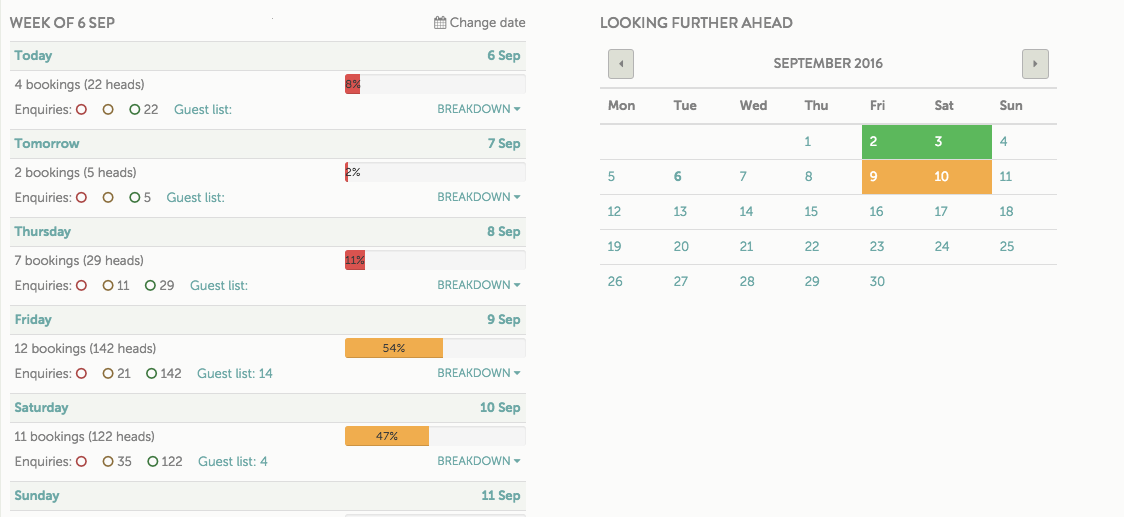Go to previous month arrow button

pos(621,64)
